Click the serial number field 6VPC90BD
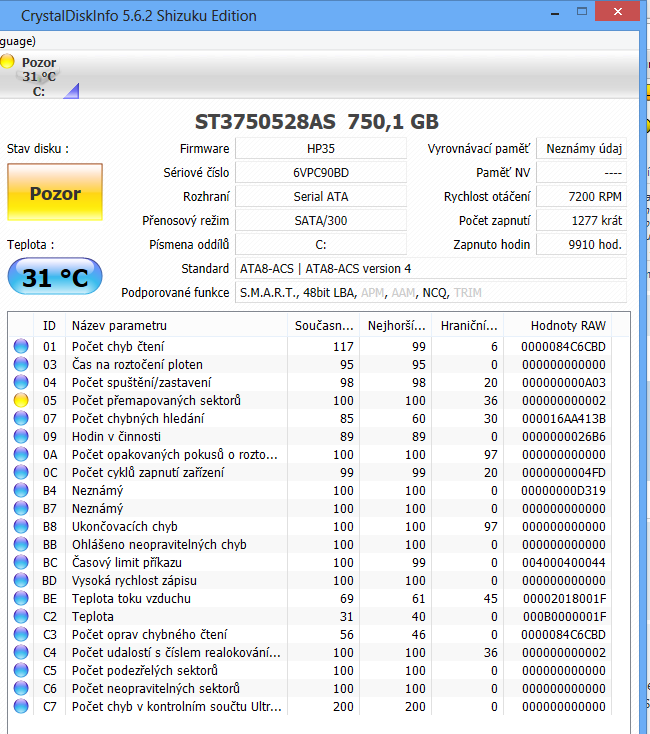 pos(321,172)
